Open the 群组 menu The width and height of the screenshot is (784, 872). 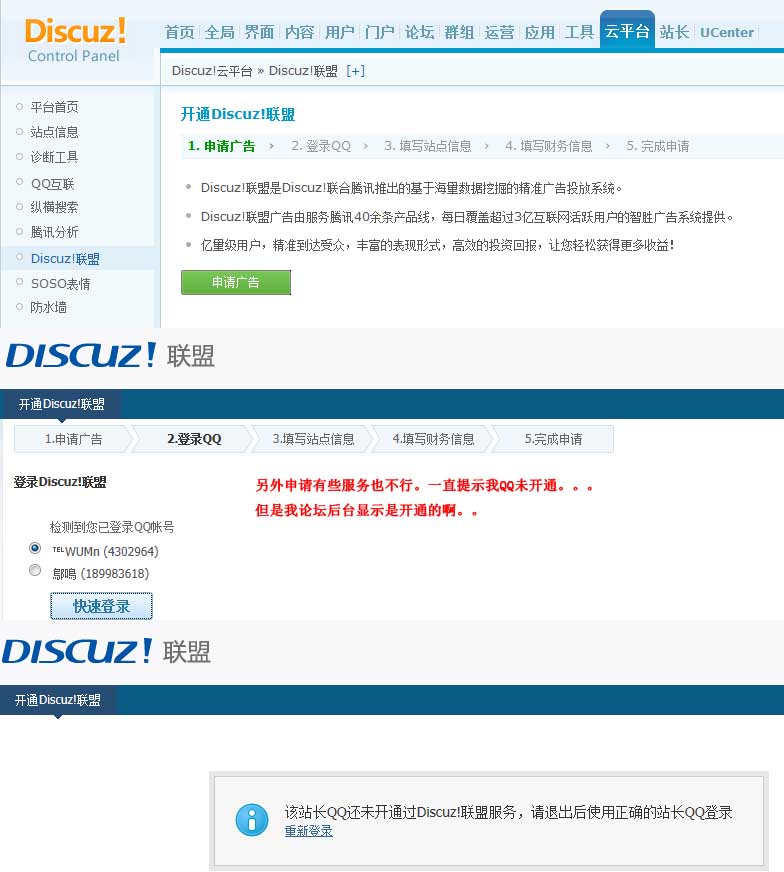click(459, 32)
